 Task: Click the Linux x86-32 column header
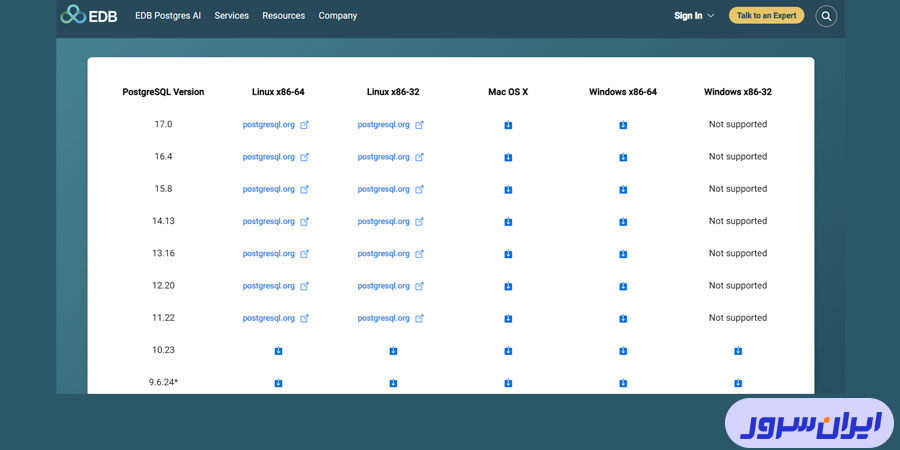(393, 92)
